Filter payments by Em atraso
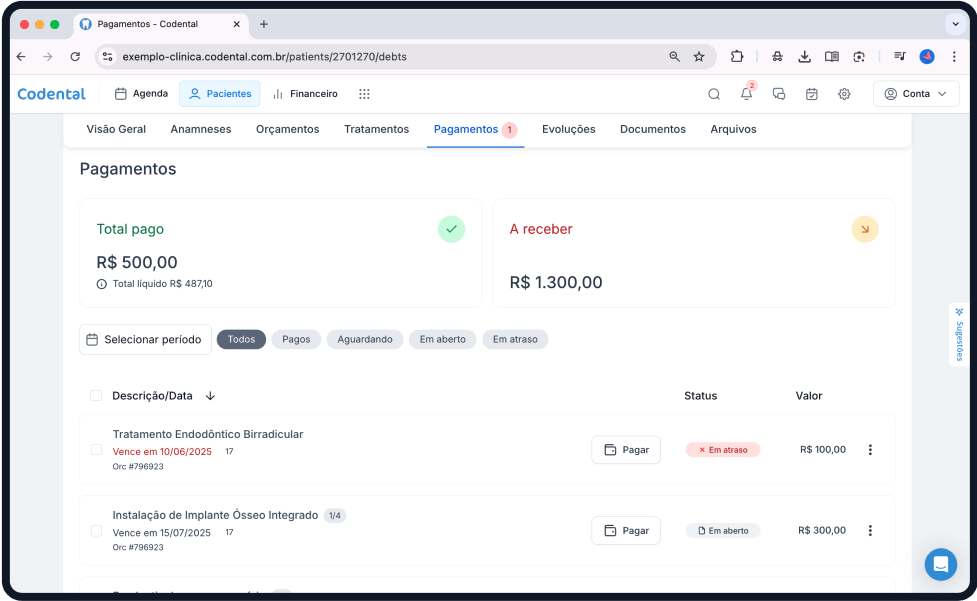Image resolution: width=977 pixels, height=601 pixels. pyautogui.click(x=515, y=340)
